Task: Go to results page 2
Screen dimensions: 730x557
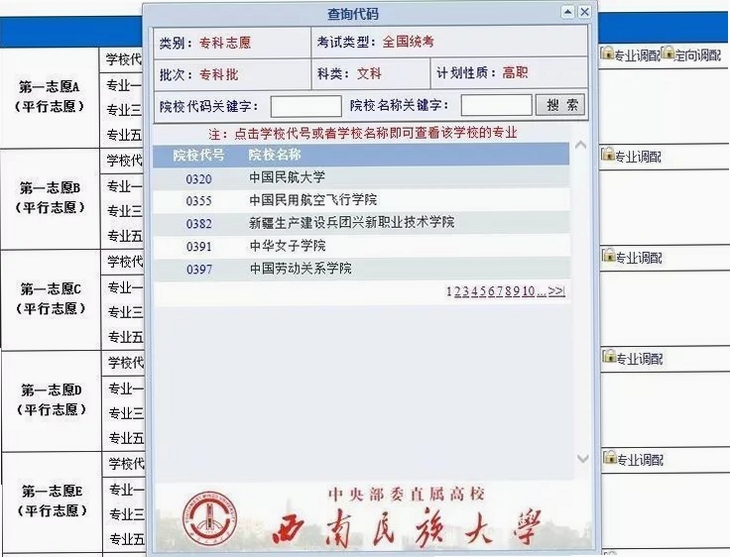Action: pyautogui.click(x=458, y=292)
